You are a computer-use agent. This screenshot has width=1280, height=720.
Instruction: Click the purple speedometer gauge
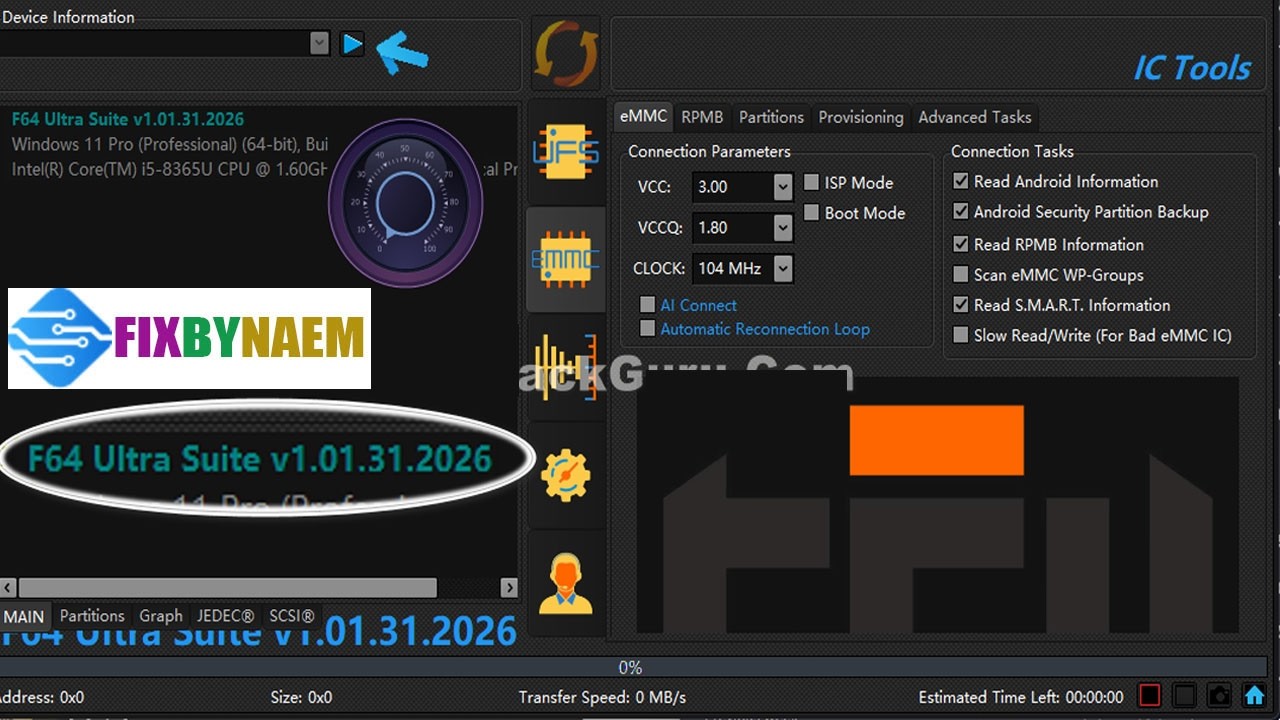coord(406,203)
